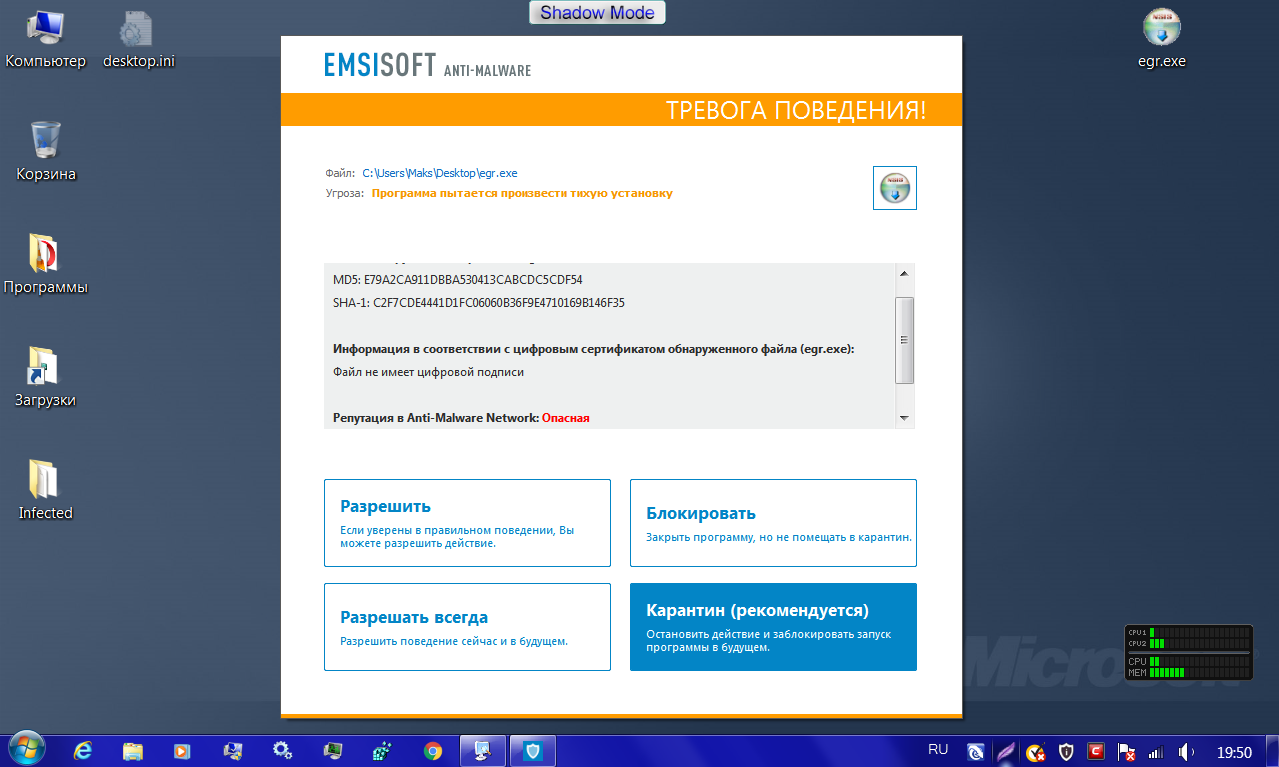Click the Norton checkmark tray icon
This screenshot has height=767, width=1279.
click(1036, 752)
